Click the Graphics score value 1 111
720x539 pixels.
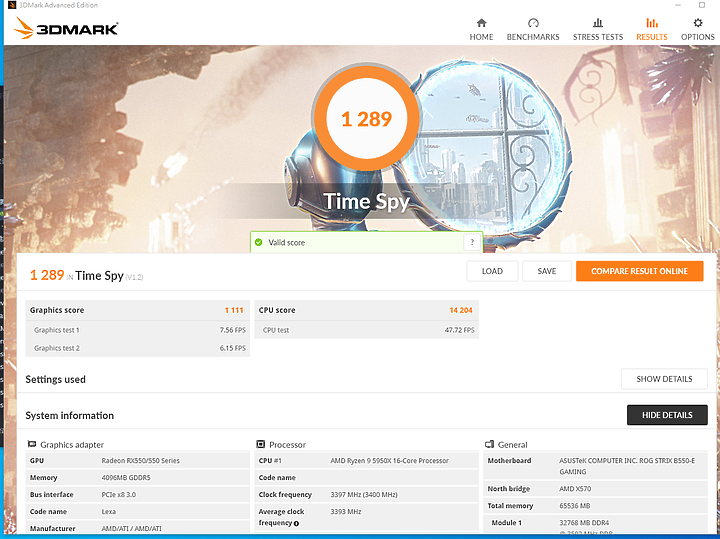[x=234, y=310]
